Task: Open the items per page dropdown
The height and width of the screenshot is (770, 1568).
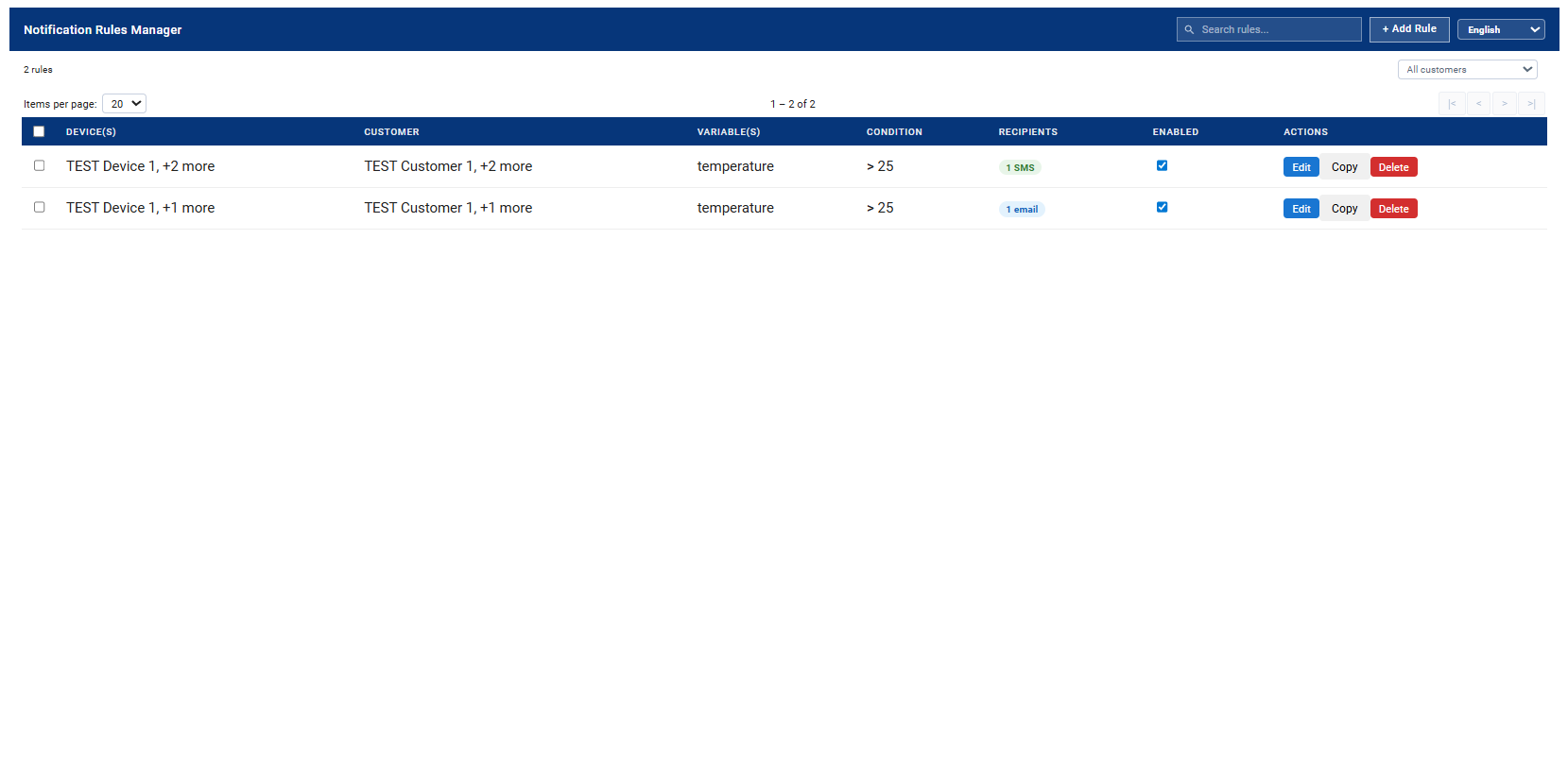Action: click(x=124, y=104)
